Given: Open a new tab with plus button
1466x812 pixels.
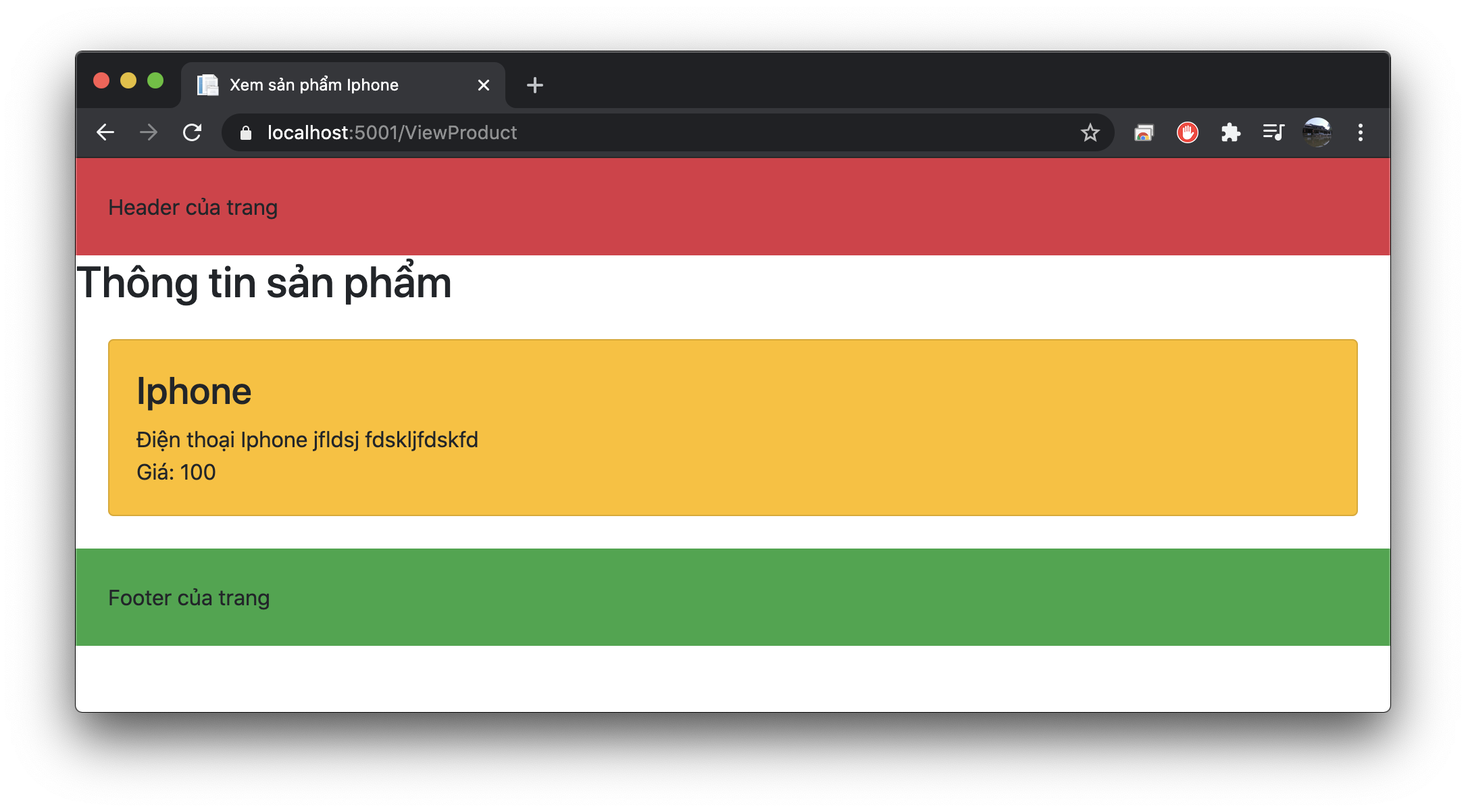Looking at the screenshot, I should (x=534, y=85).
